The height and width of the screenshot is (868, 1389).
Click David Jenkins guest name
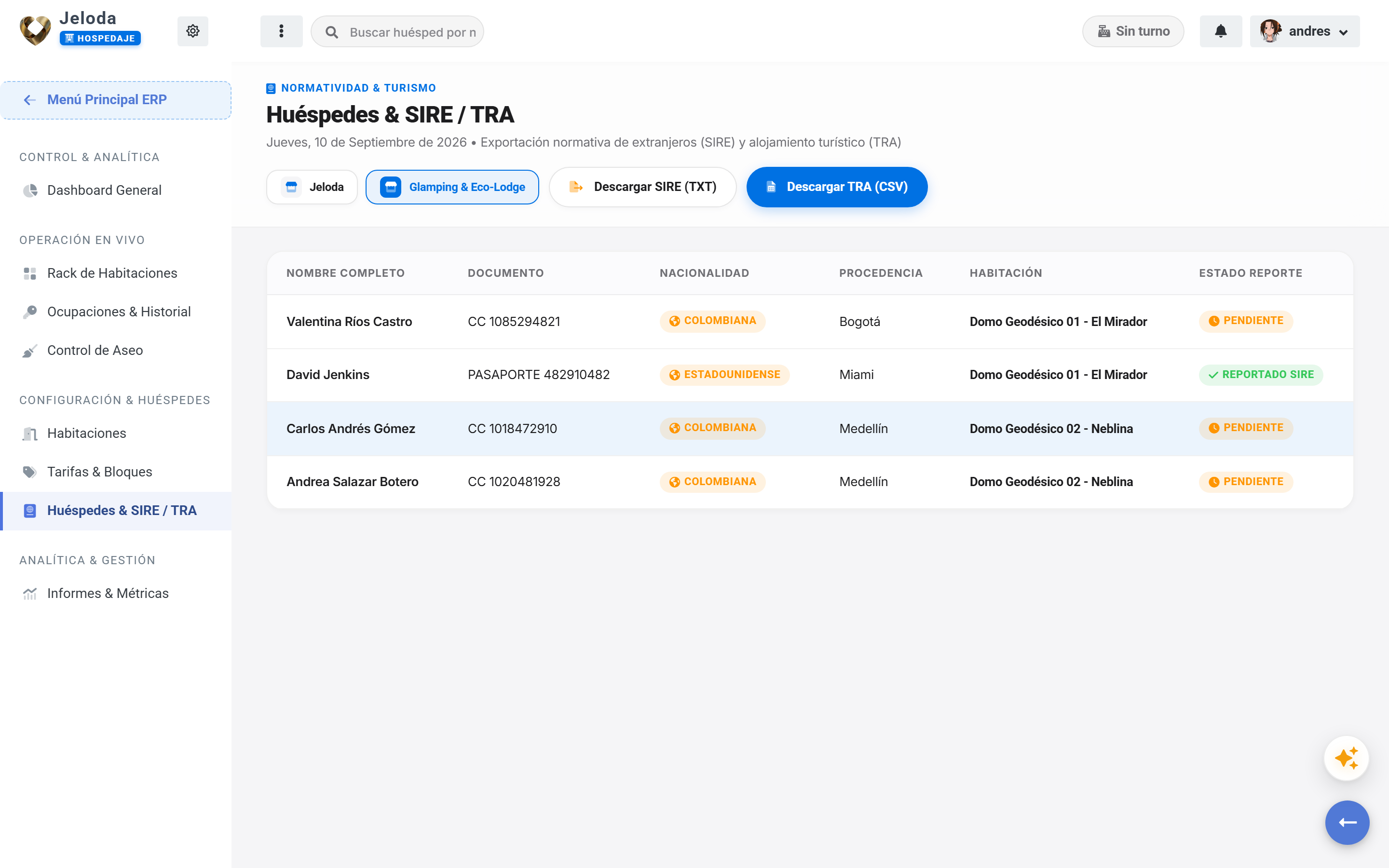(328, 375)
